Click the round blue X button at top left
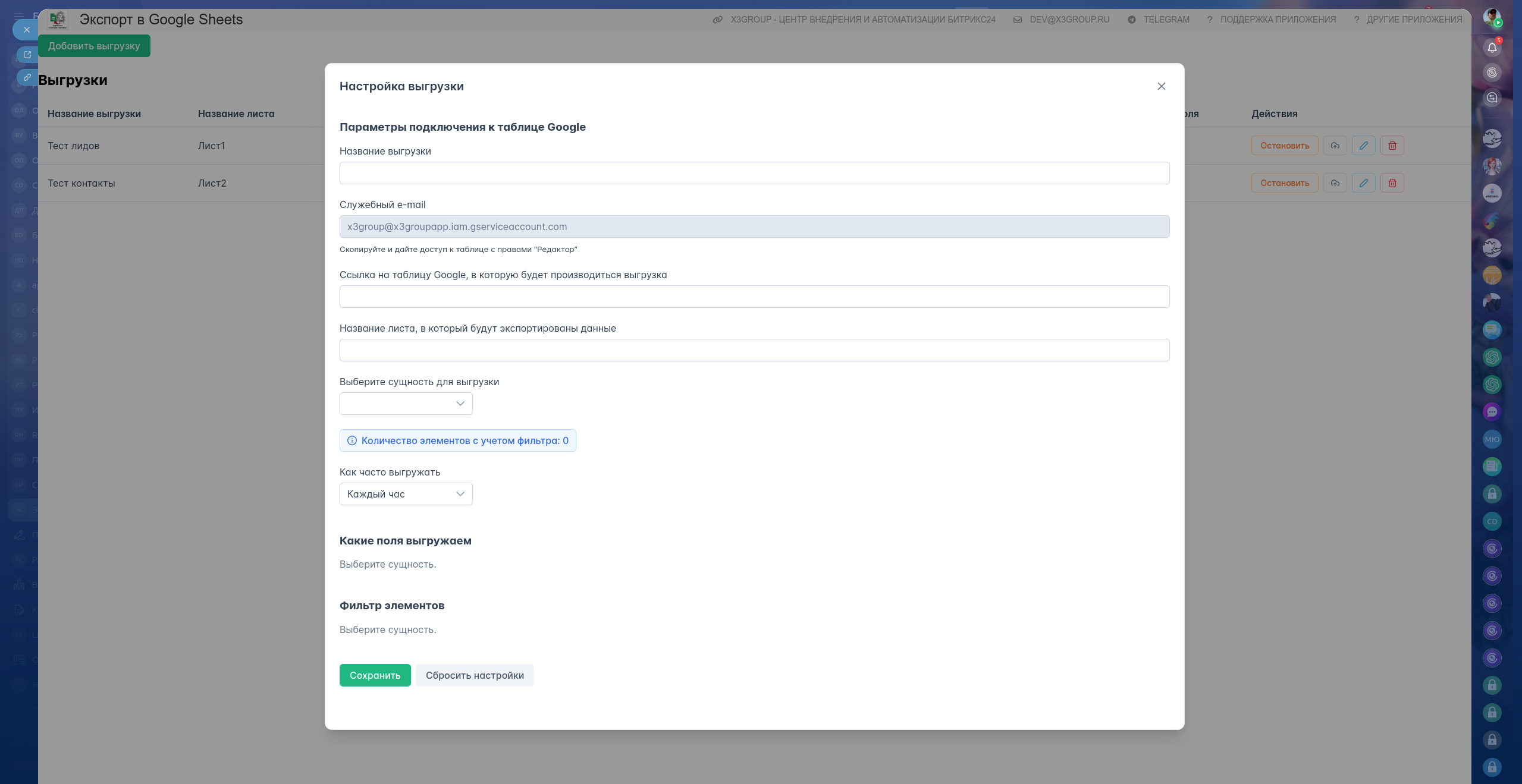The image size is (1522, 784). (26, 30)
